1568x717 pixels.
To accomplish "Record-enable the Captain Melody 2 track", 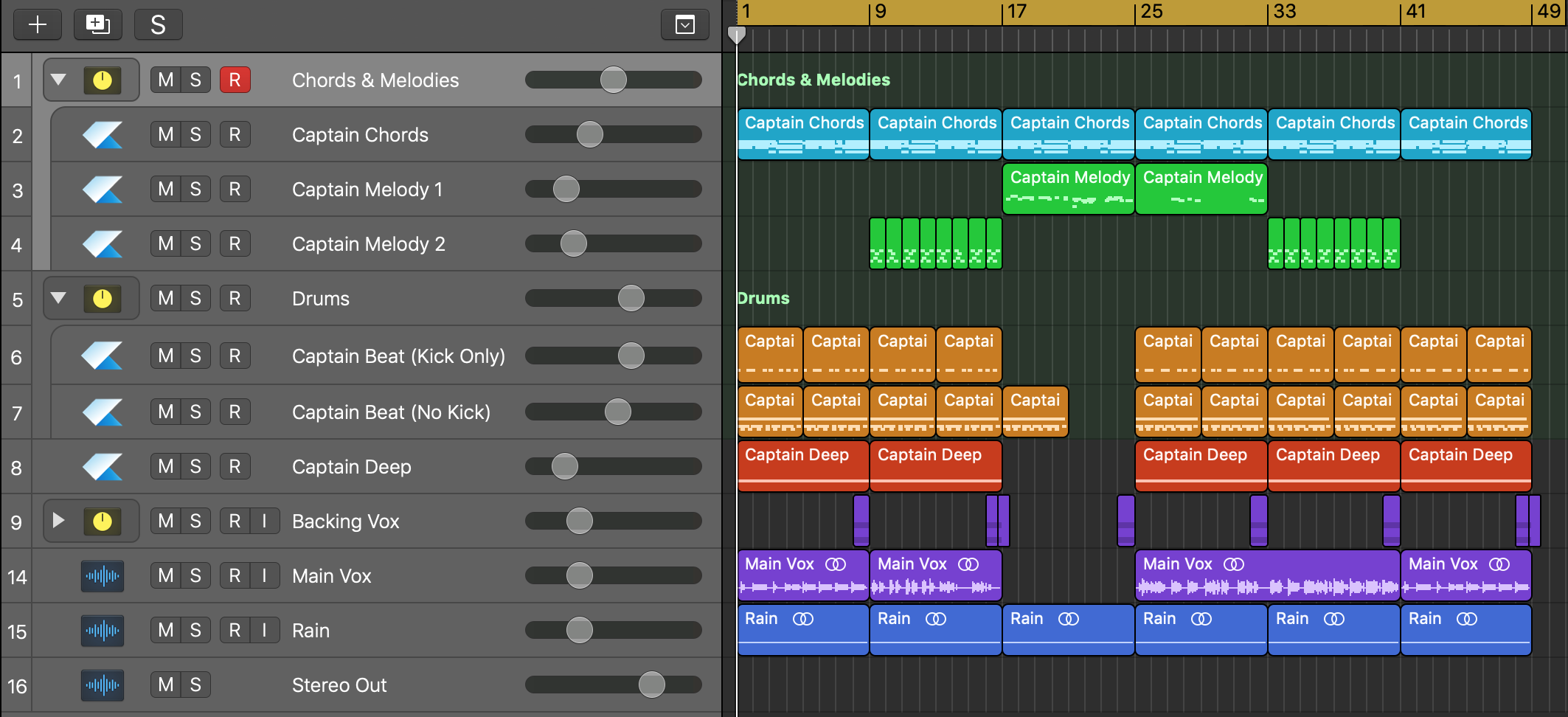I will (x=235, y=243).
